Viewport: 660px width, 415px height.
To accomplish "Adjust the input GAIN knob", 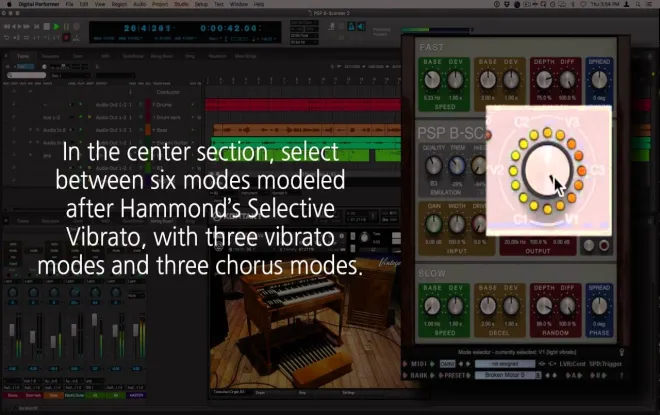I will click(434, 223).
